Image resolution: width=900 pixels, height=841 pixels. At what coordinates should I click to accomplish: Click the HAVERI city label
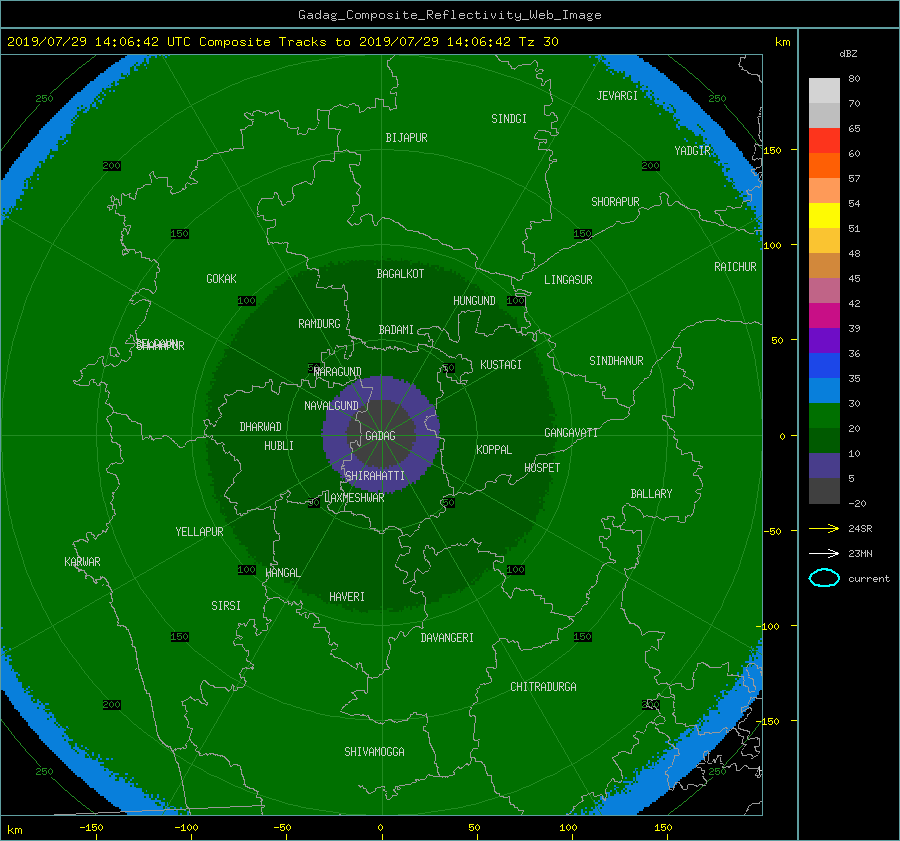coord(347,597)
